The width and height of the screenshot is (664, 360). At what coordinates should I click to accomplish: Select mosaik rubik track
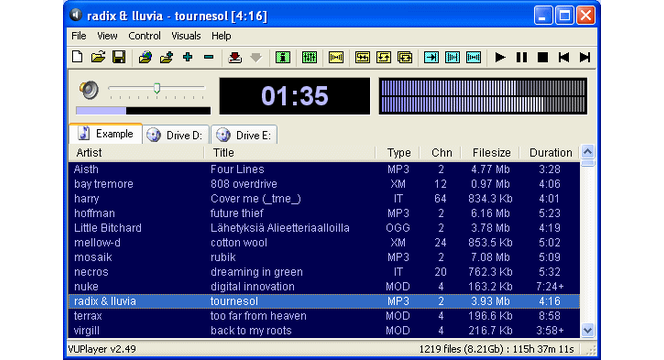pyautogui.click(x=324, y=258)
